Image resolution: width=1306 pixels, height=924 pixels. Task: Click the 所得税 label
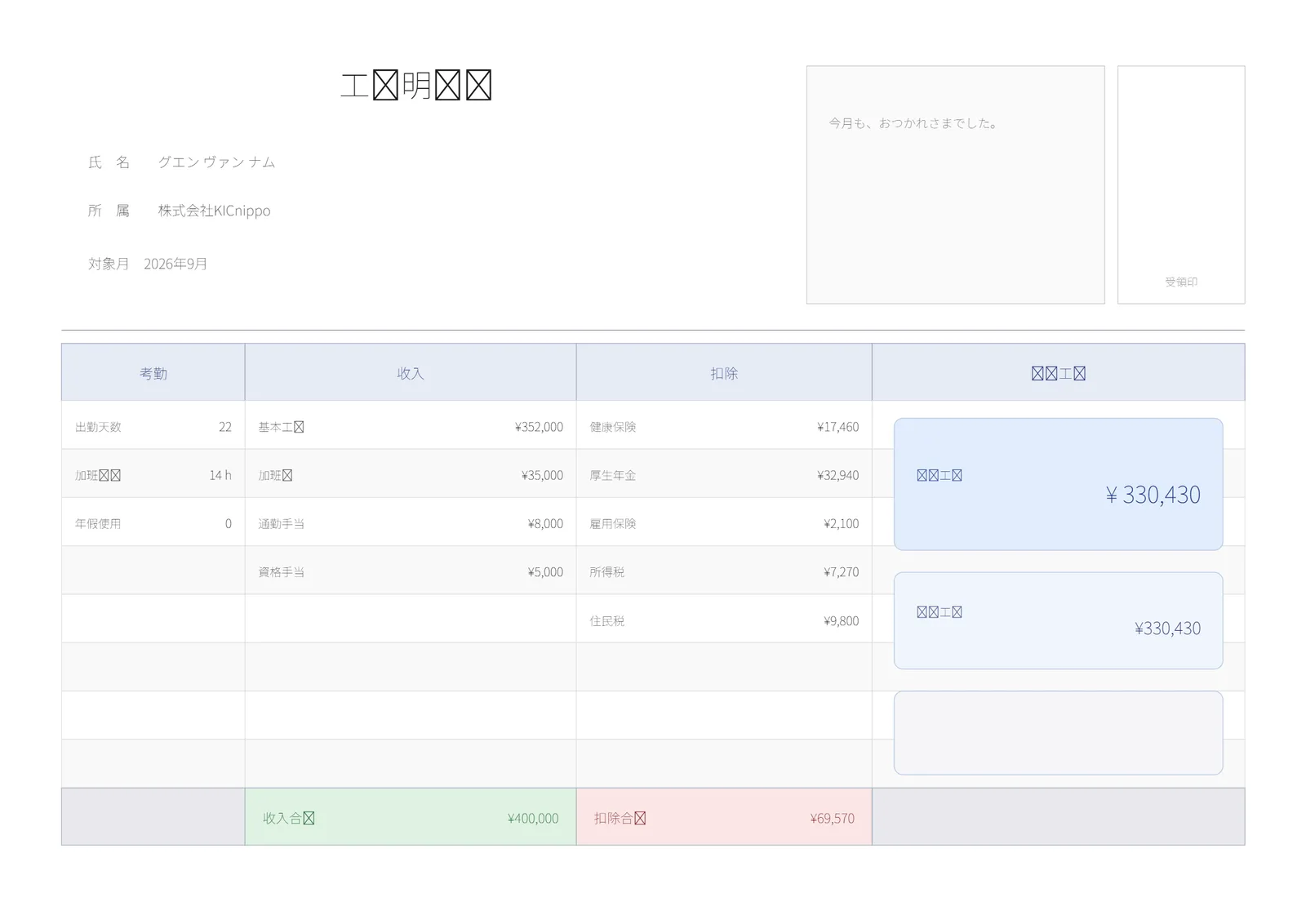point(607,572)
